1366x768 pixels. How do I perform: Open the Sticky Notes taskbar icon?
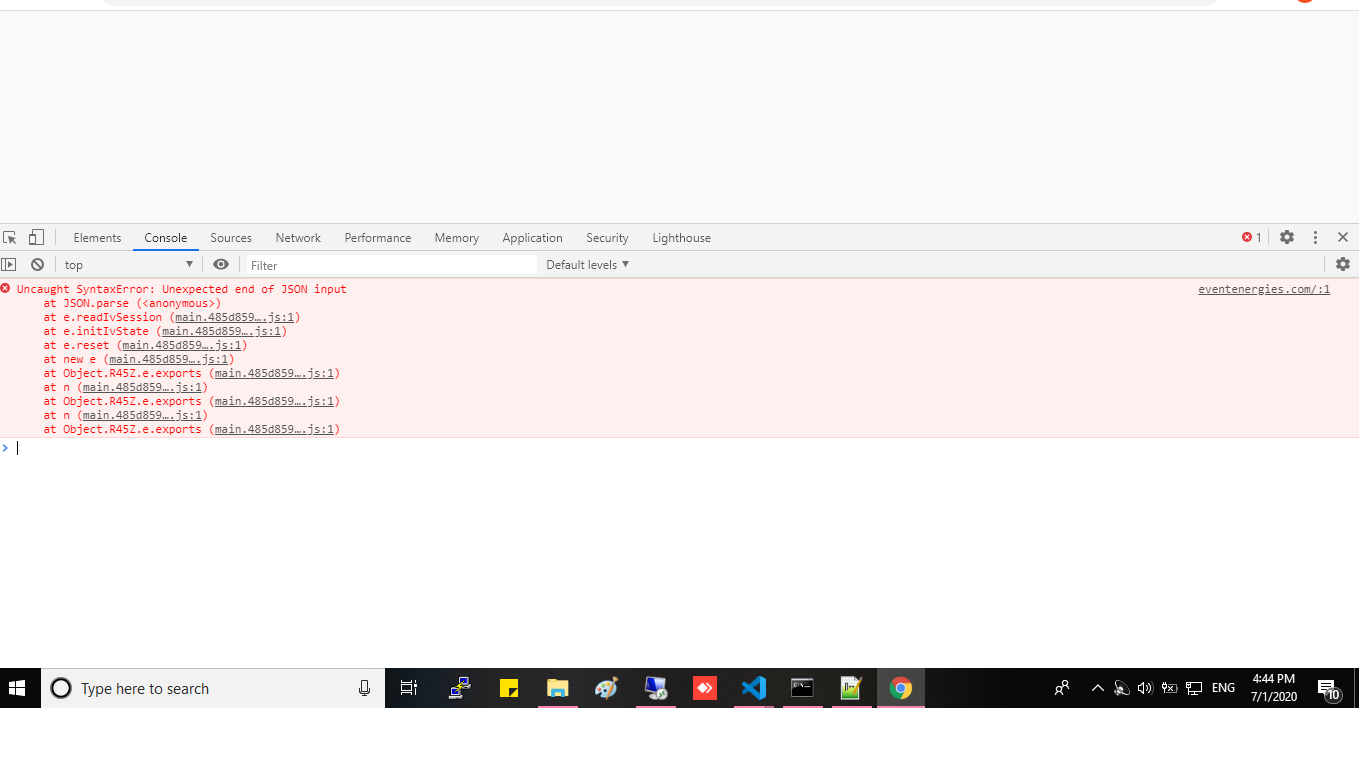[x=509, y=688]
